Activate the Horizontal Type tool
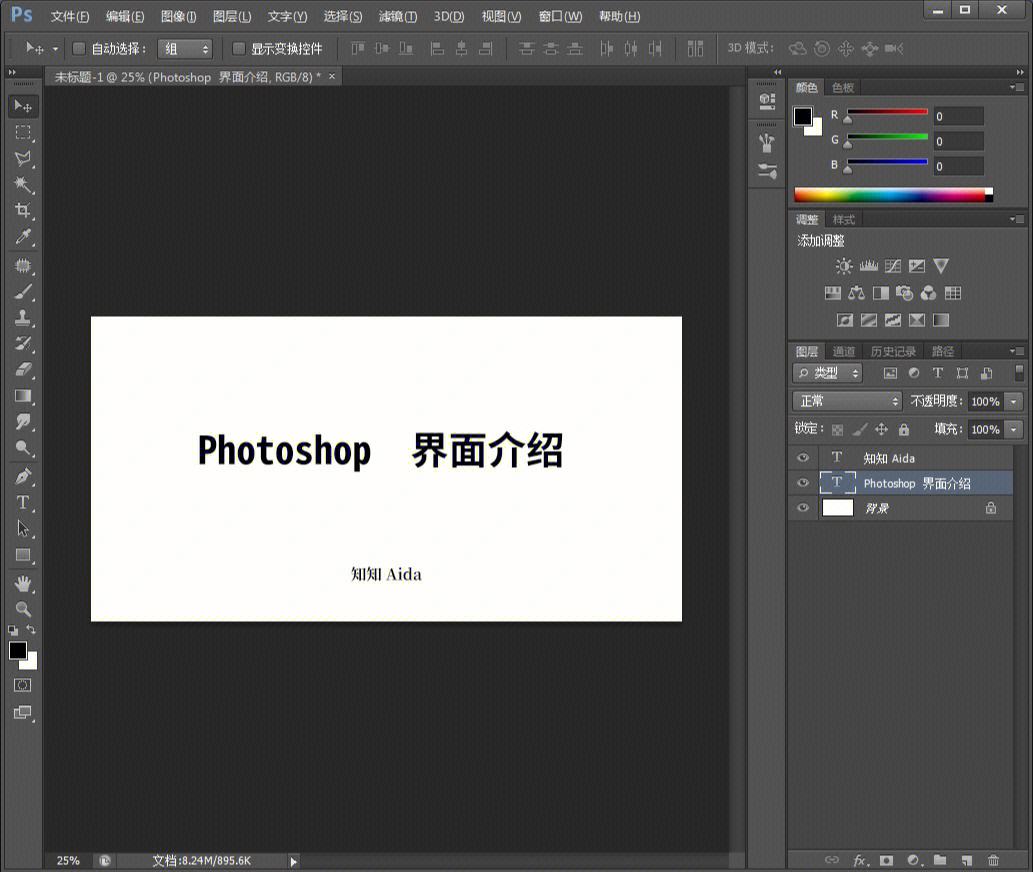 point(23,503)
